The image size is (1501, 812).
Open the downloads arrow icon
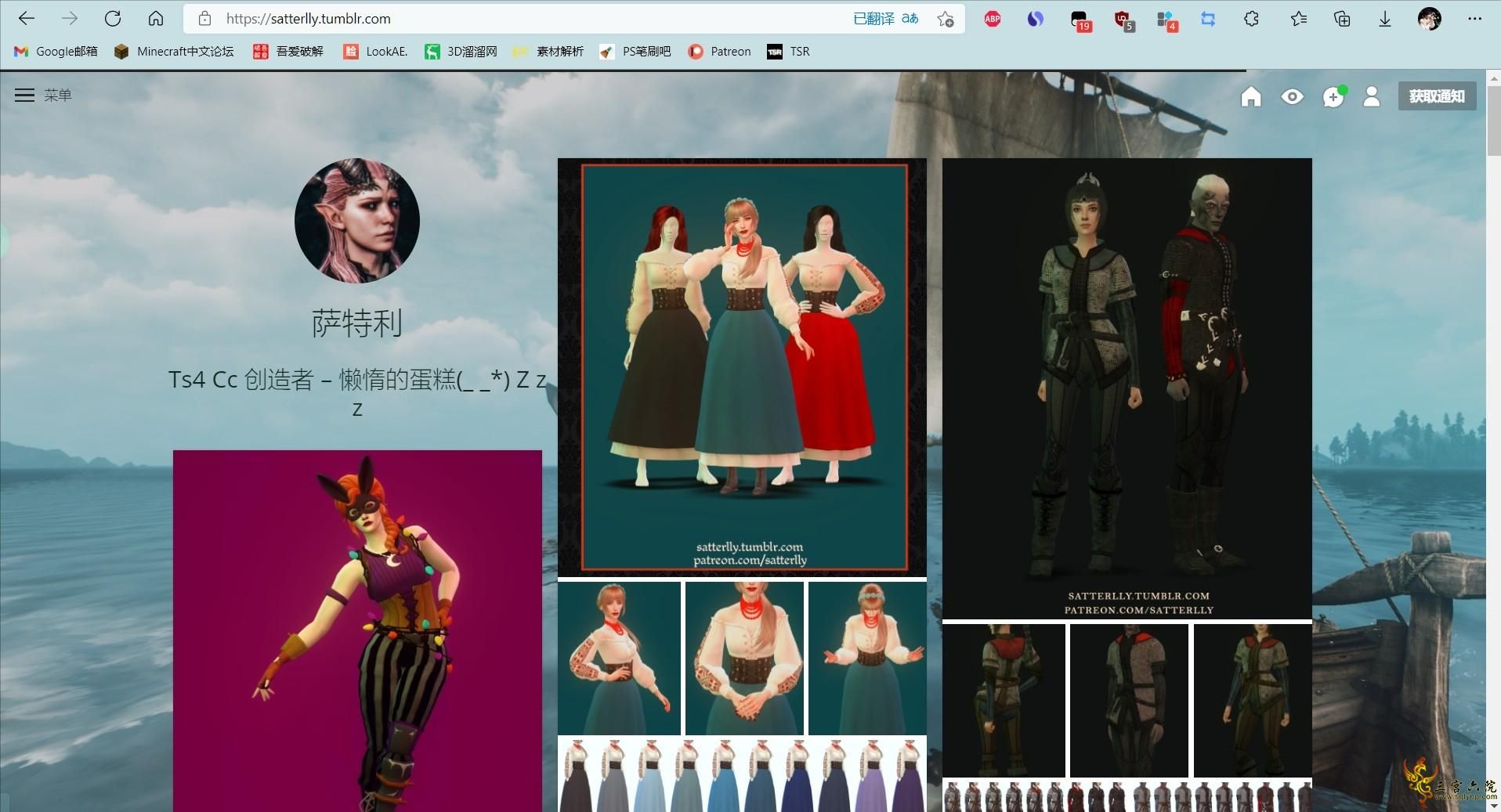(1385, 19)
